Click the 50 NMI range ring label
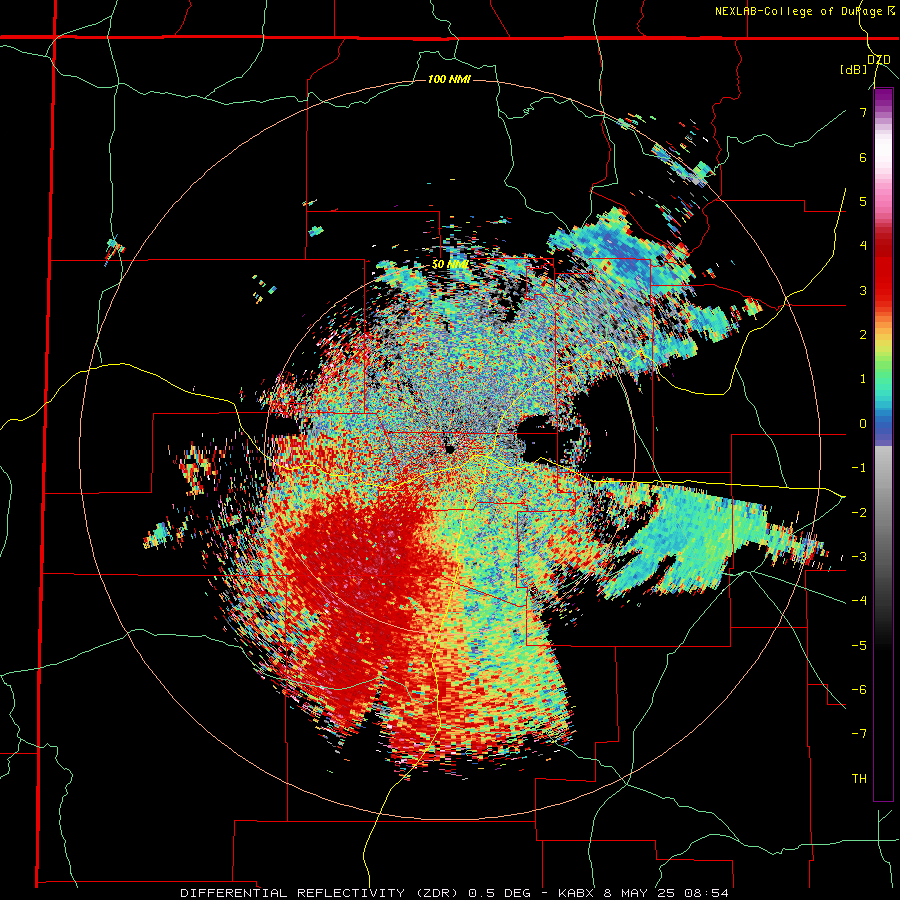The width and height of the screenshot is (900, 900). click(x=450, y=265)
